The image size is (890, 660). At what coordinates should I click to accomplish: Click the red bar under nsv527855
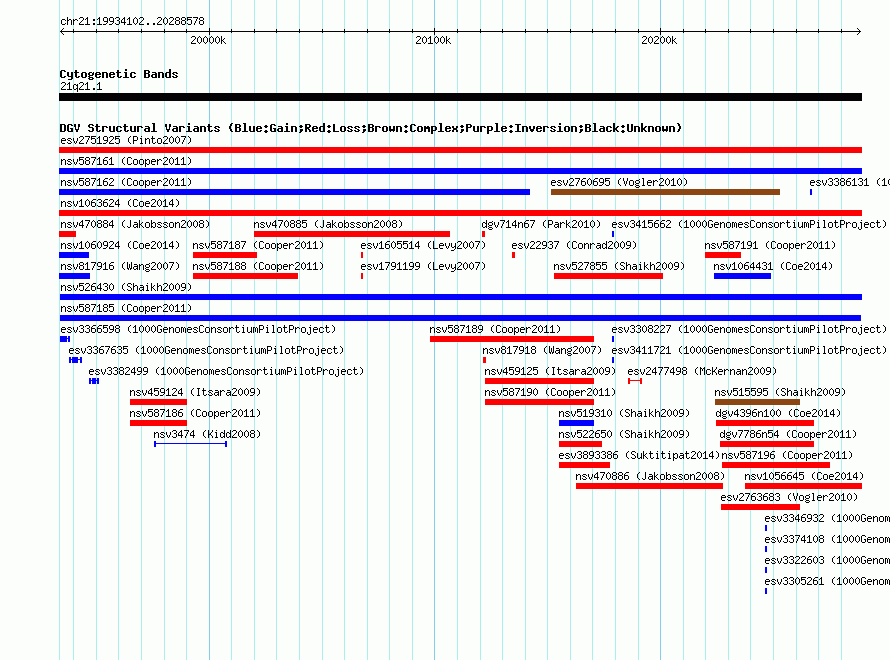pyautogui.click(x=608, y=276)
